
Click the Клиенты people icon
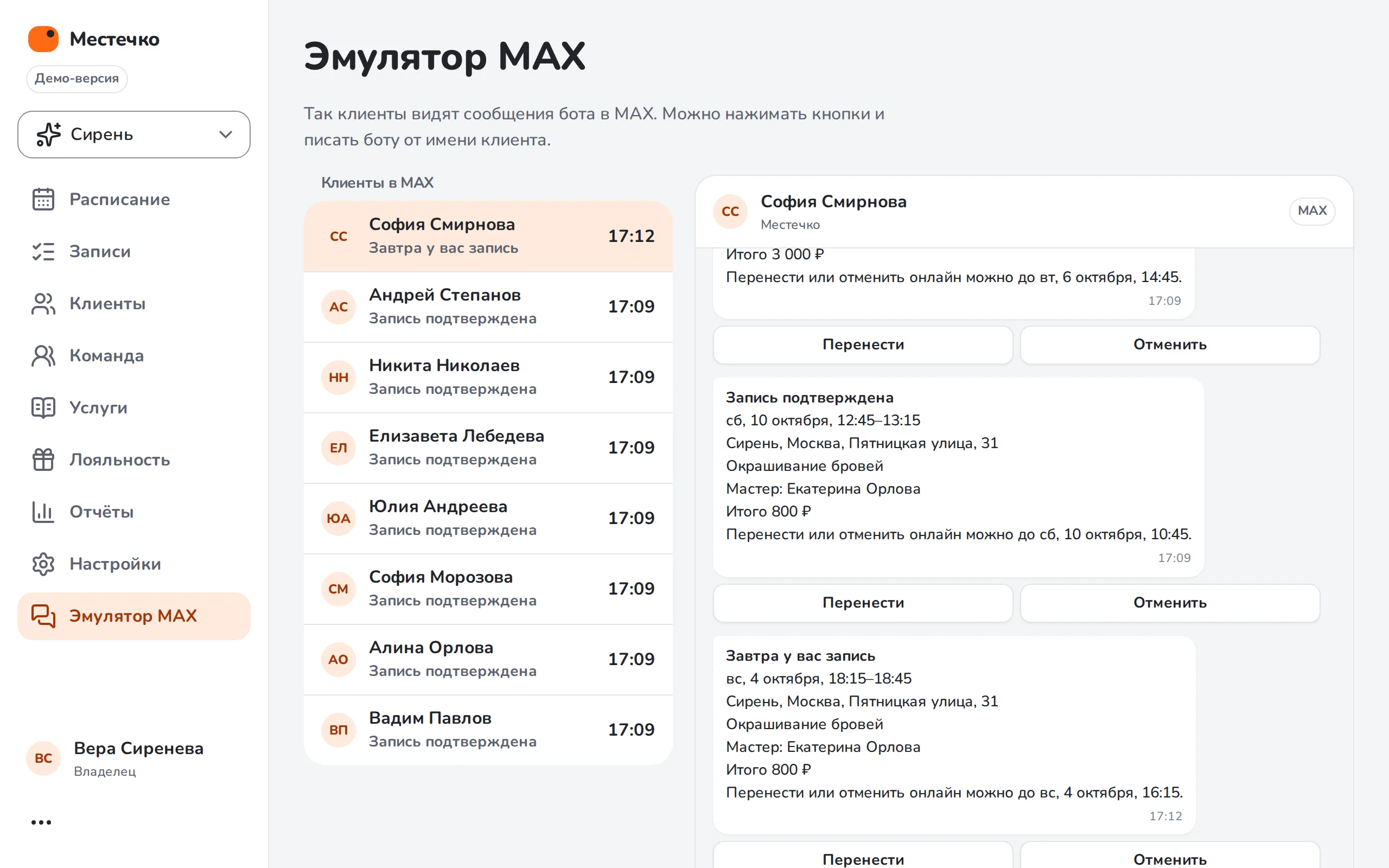[43, 304]
